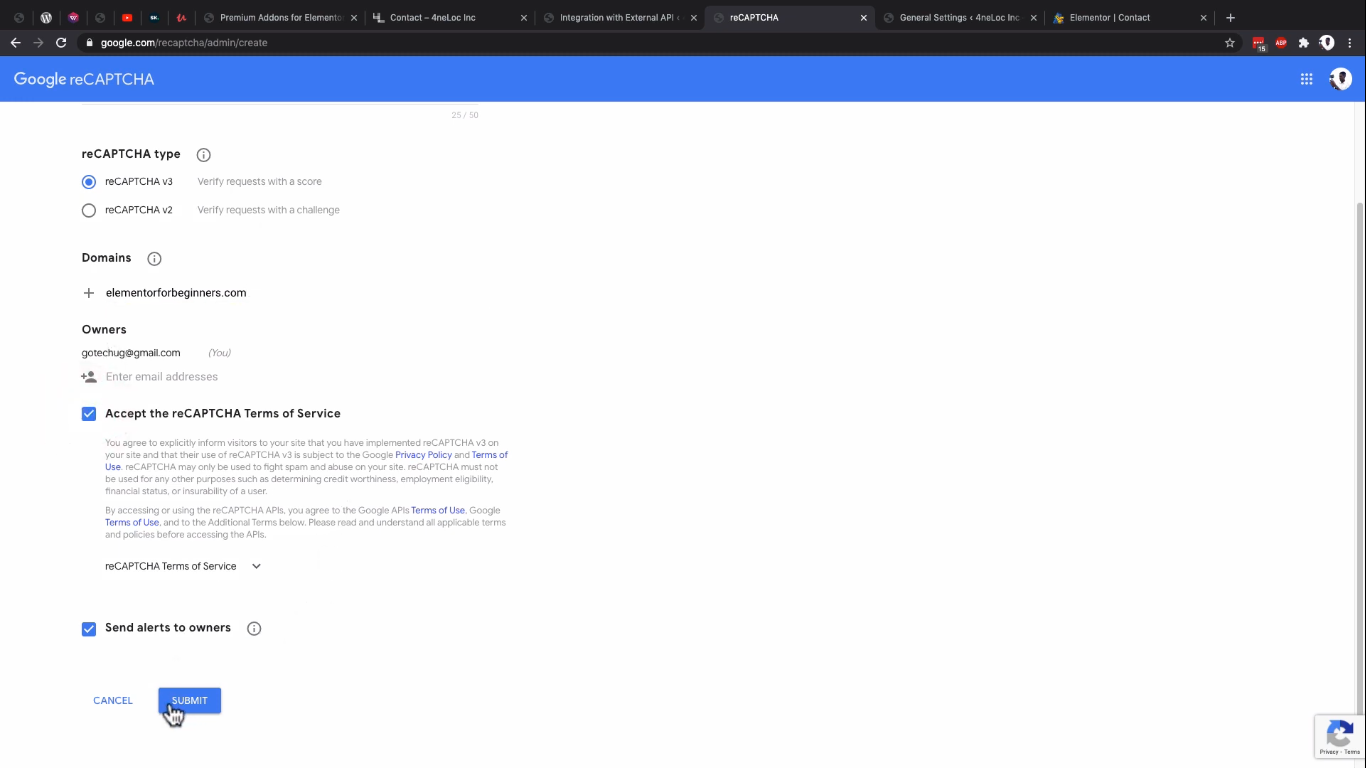Uncheck Send alerts to owners
Screen dimensions: 1366x768
pyautogui.click(x=89, y=629)
